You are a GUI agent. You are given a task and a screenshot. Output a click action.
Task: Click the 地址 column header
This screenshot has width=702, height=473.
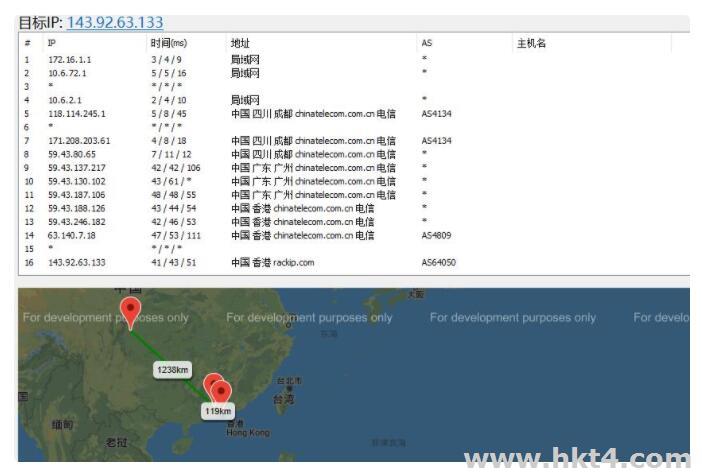click(240, 43)
